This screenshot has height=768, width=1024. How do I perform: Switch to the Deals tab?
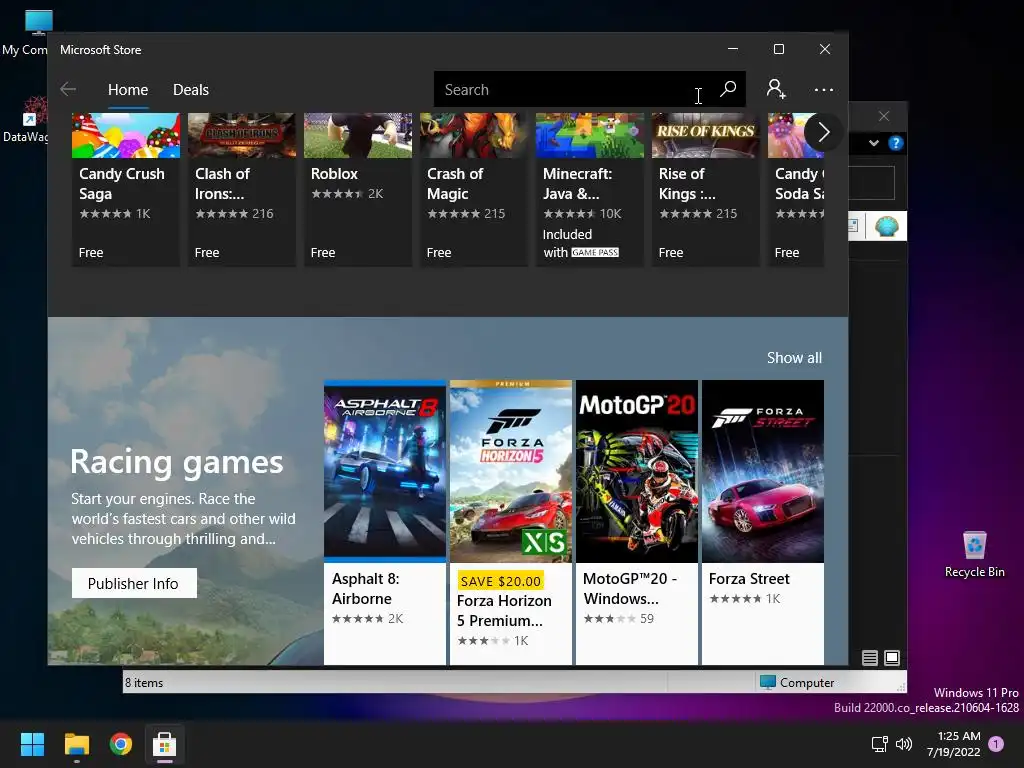(191, 89)
